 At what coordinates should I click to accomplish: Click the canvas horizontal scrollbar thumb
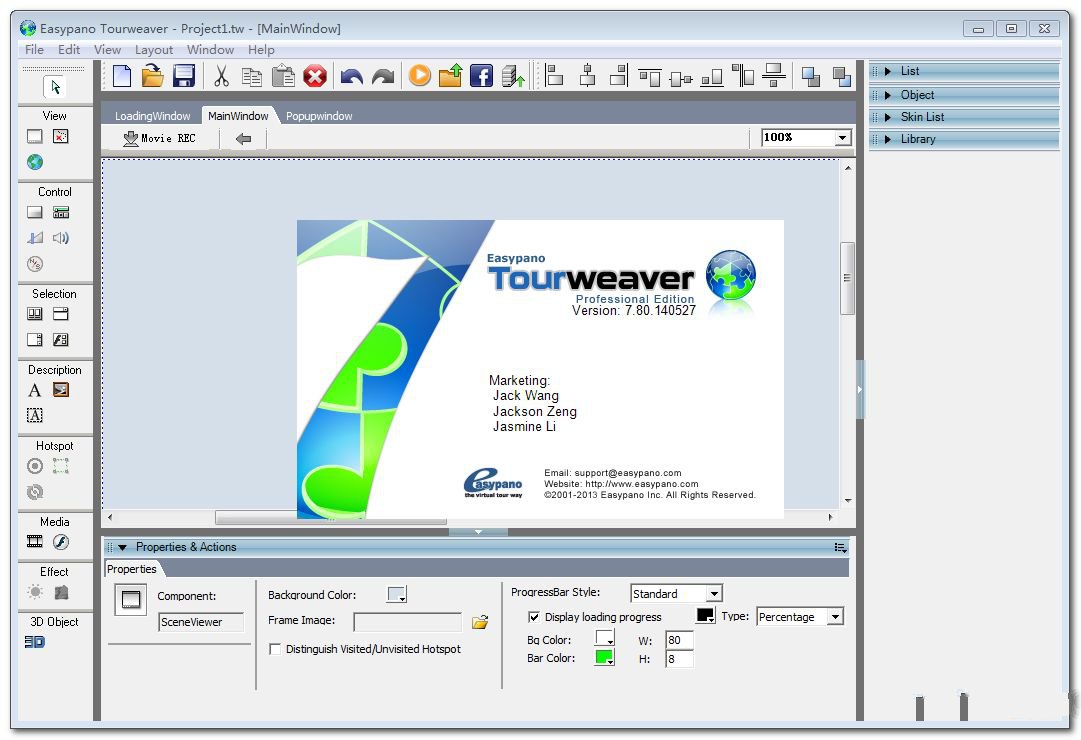coord(331,517)
